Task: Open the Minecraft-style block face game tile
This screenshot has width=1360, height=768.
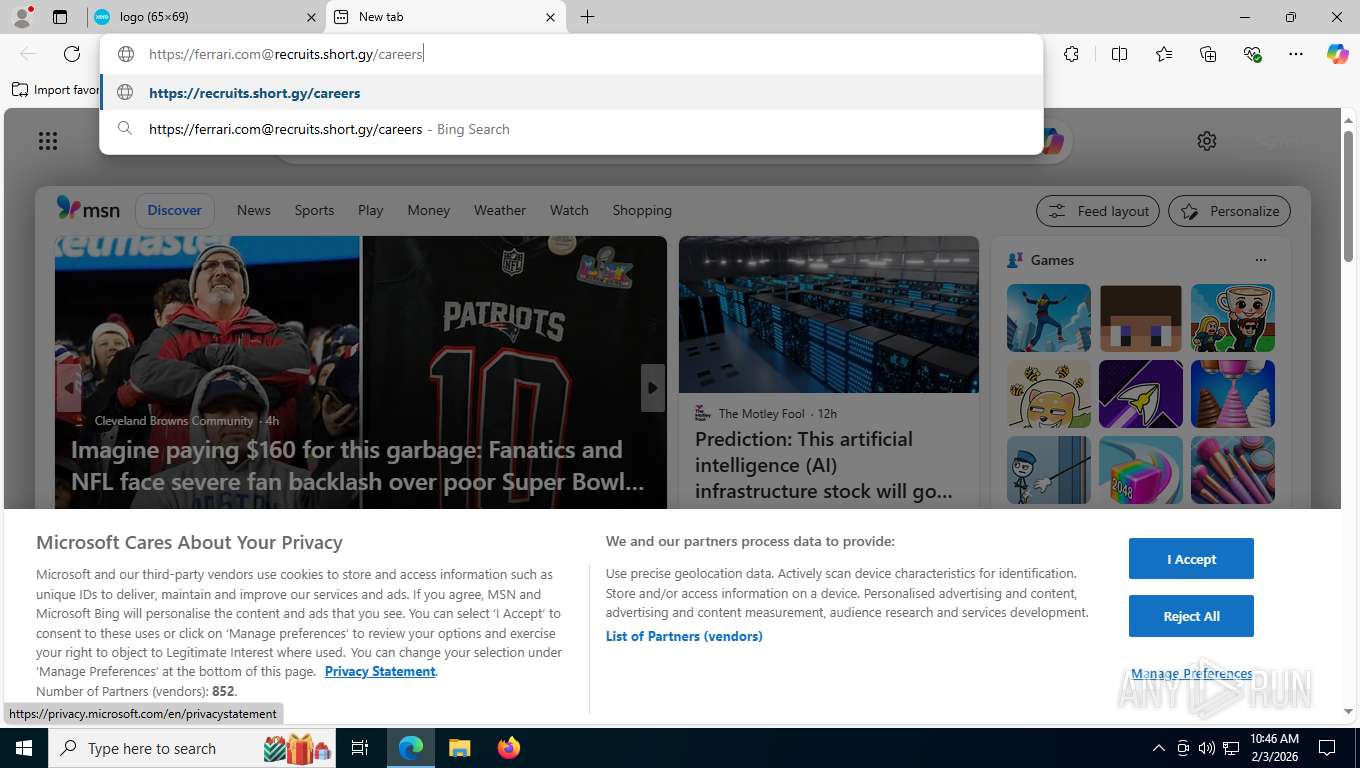Action: tap(1141, 318)
